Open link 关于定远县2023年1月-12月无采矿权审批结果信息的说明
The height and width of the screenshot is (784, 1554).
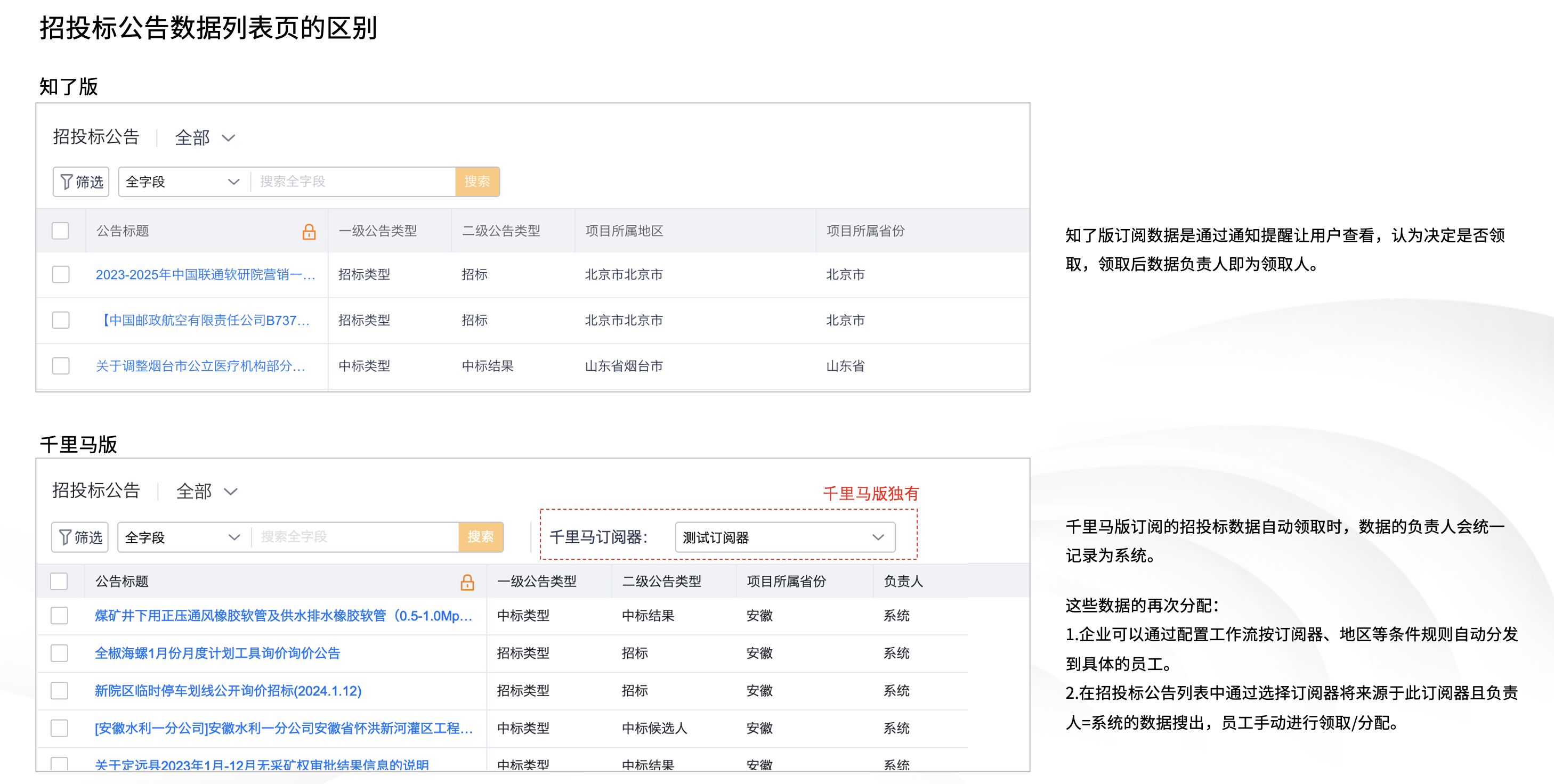[262, 765]
